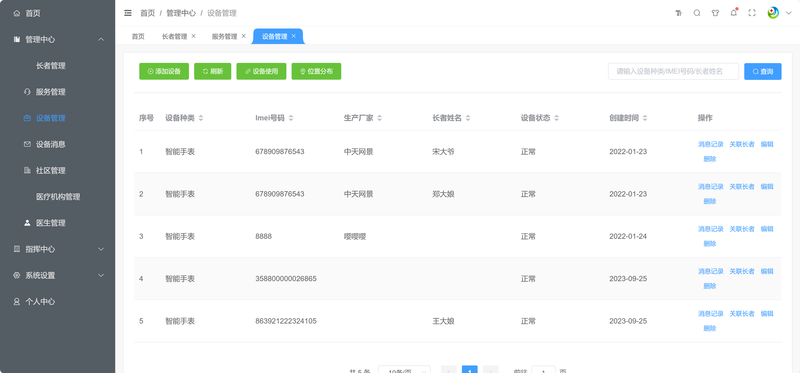Click 关联长者 for 宋大爷 row
800x373 pixels.
(742, 144)
